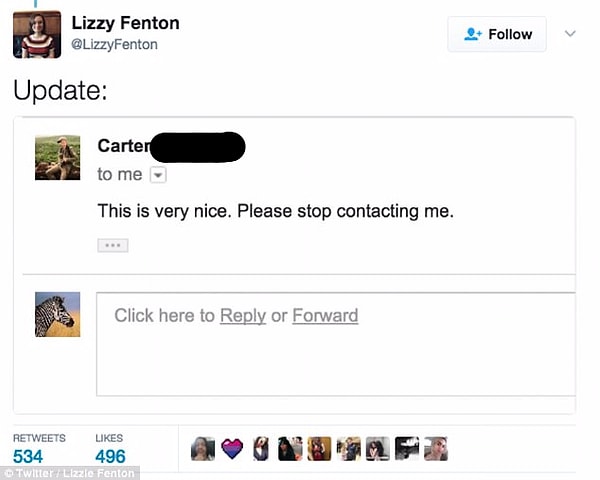Expand the tweet options chevron
Screen dimensions: 600x480
tap(571, 34)
